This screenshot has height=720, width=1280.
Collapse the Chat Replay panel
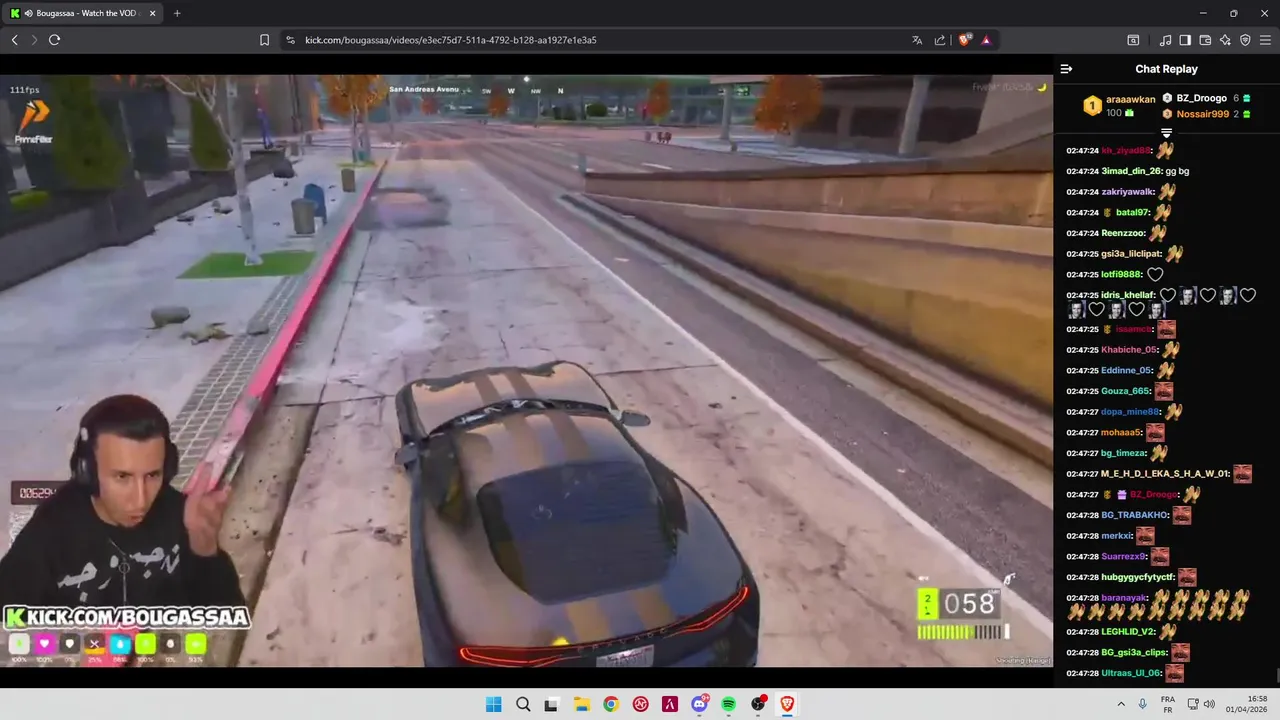(x=1066, y=69)
